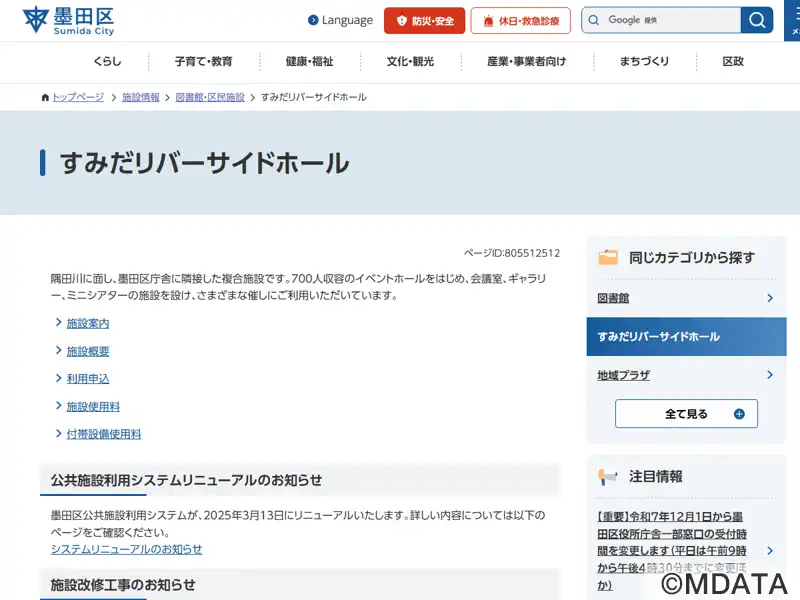This screenshot has height=600, width=800.
Task: Open the 健康・福祉 menu
Action: pos(309,62)
